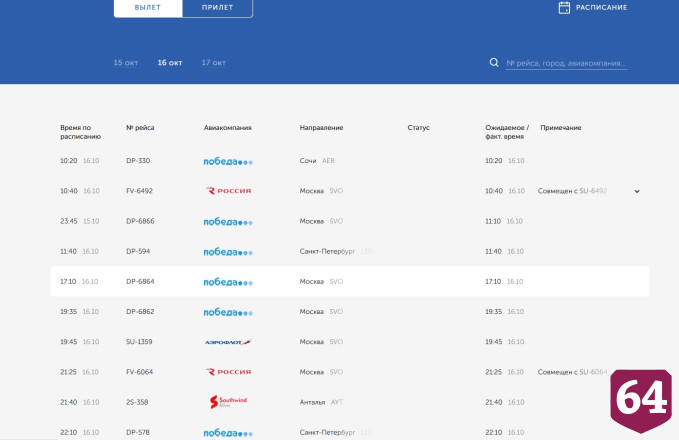Select the 16 окт date
This screenshot has width=679, height=440.
tap(170, 62)
